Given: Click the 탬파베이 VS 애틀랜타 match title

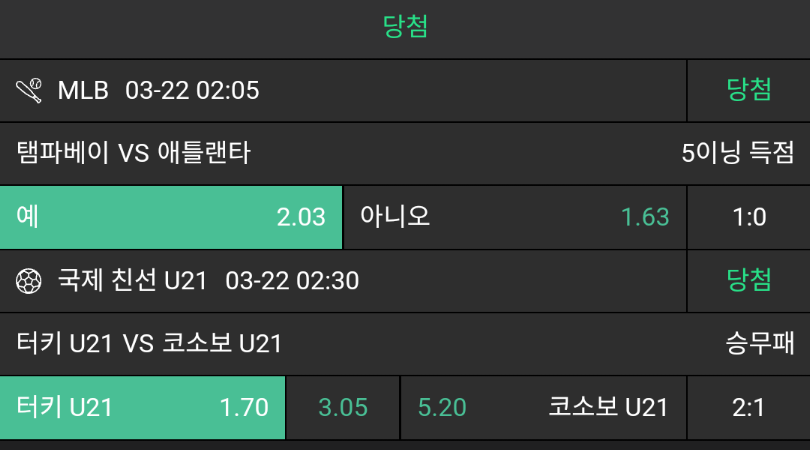Looking at the screenshot, I should click(x=134, y=153).
